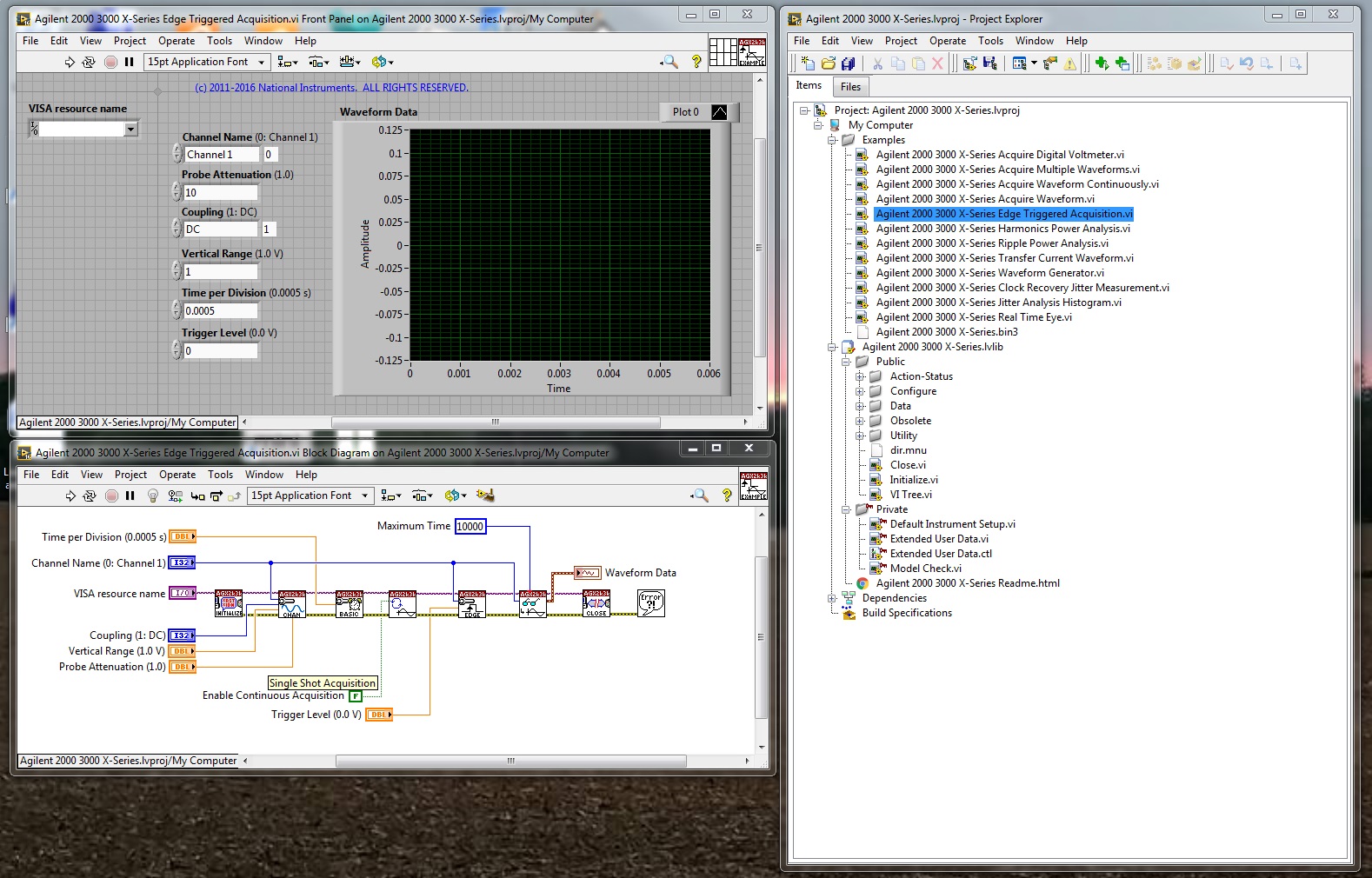1372x878 pixels.
Task: Open Align Objects menu in Front Panel toolbar
Action: click(288, 62)
